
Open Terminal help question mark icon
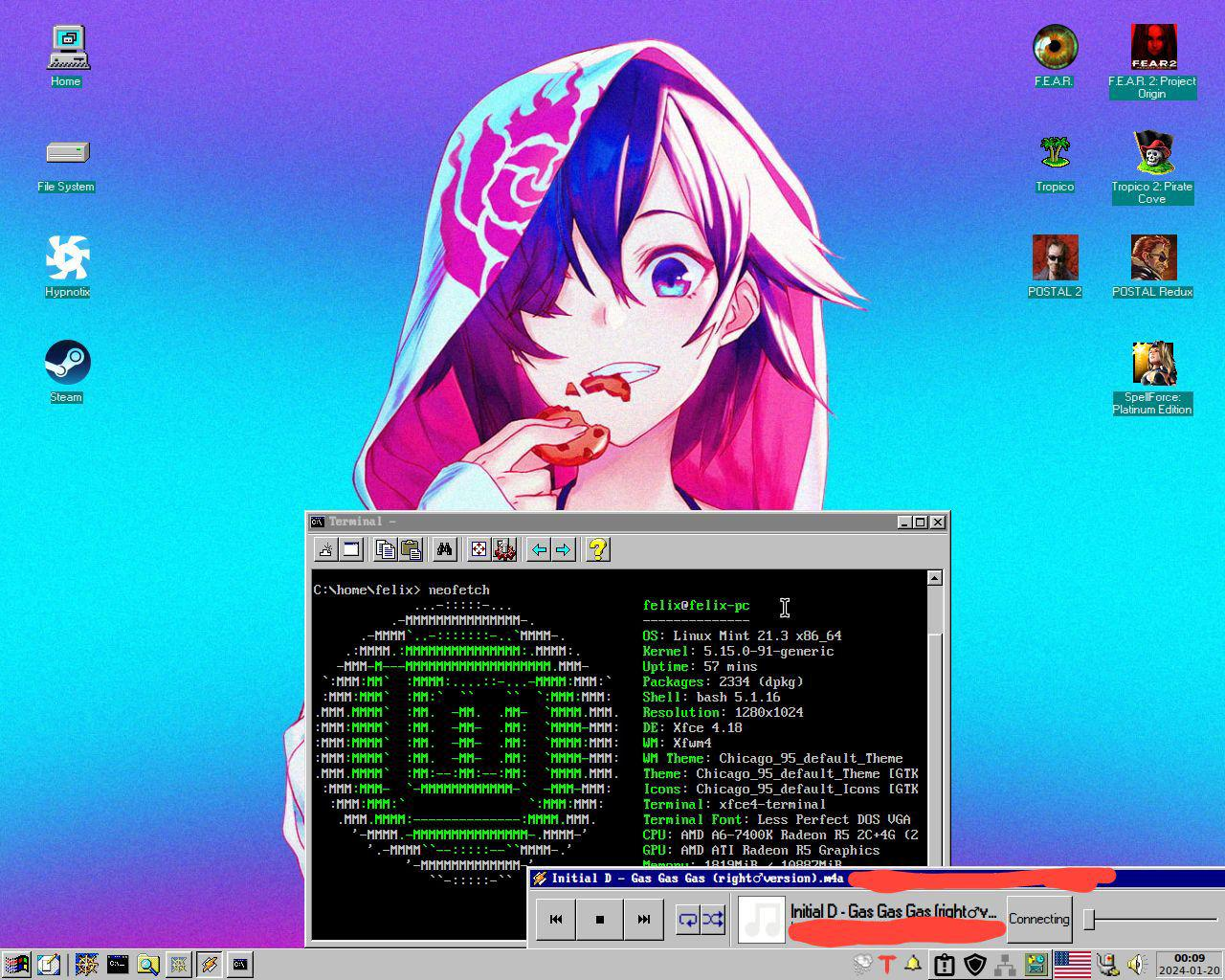pyautogui.click(x=597, y=549)
